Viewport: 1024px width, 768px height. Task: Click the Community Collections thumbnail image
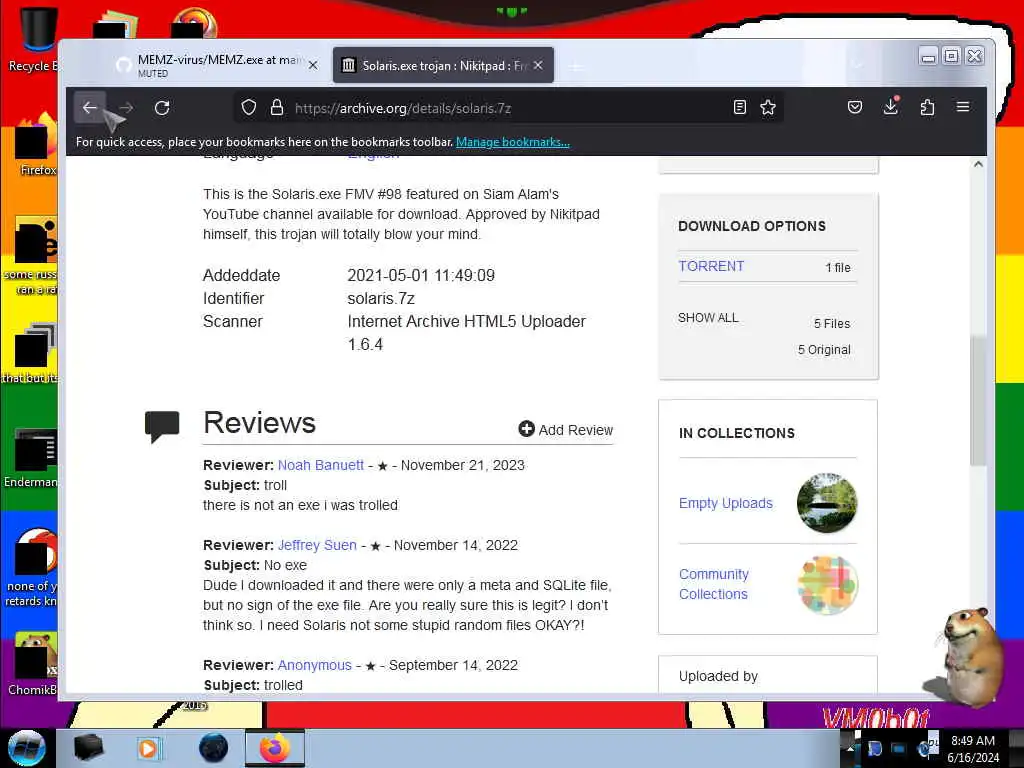(x=827, y=584)
